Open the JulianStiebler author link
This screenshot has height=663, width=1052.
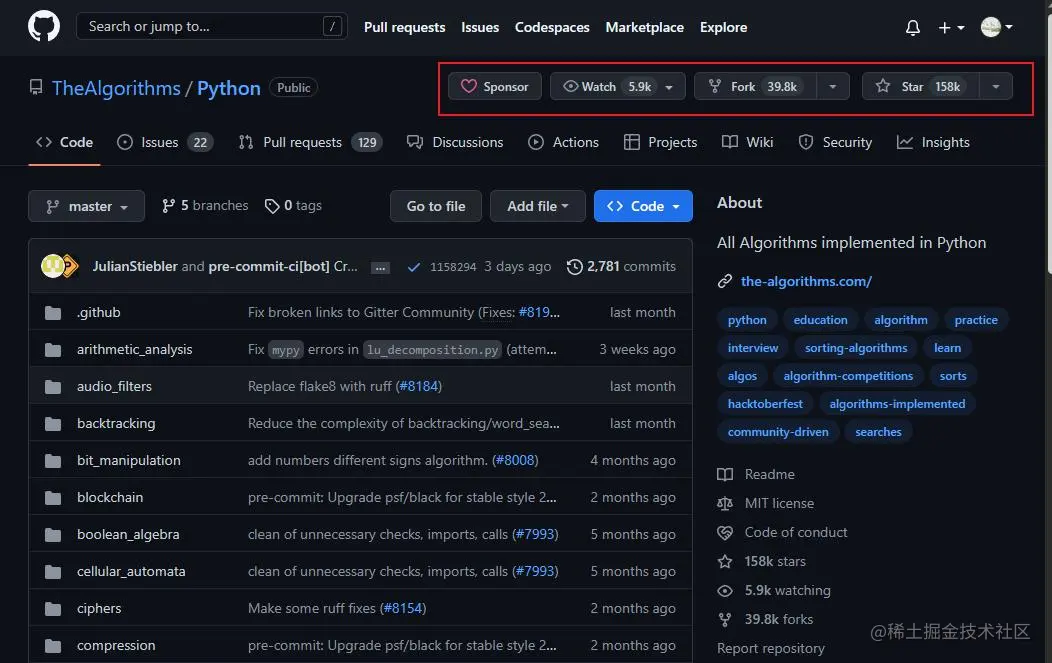[x=135, y=266]
